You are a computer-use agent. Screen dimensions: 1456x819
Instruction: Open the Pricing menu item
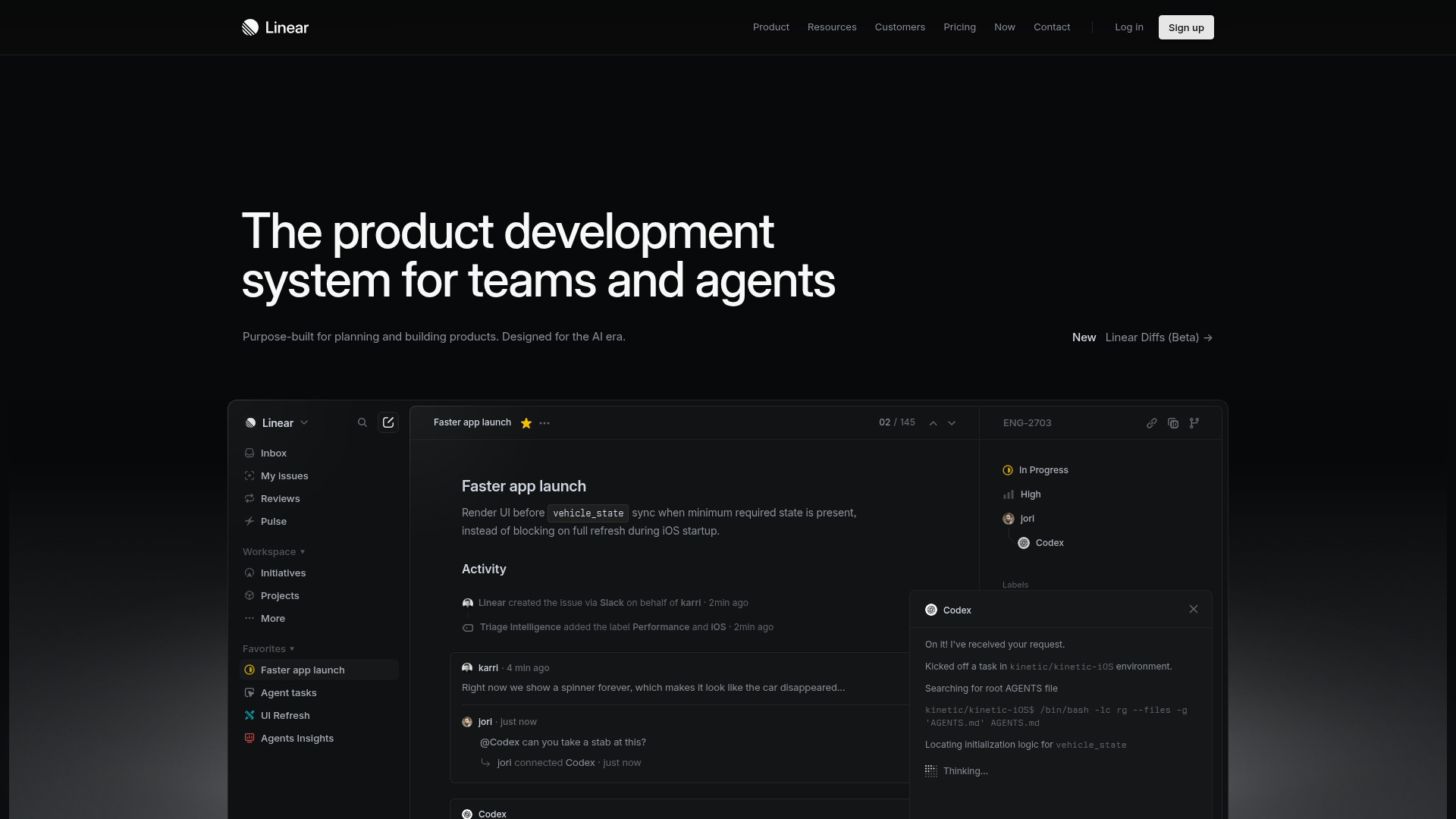click(x=959, y=27)
